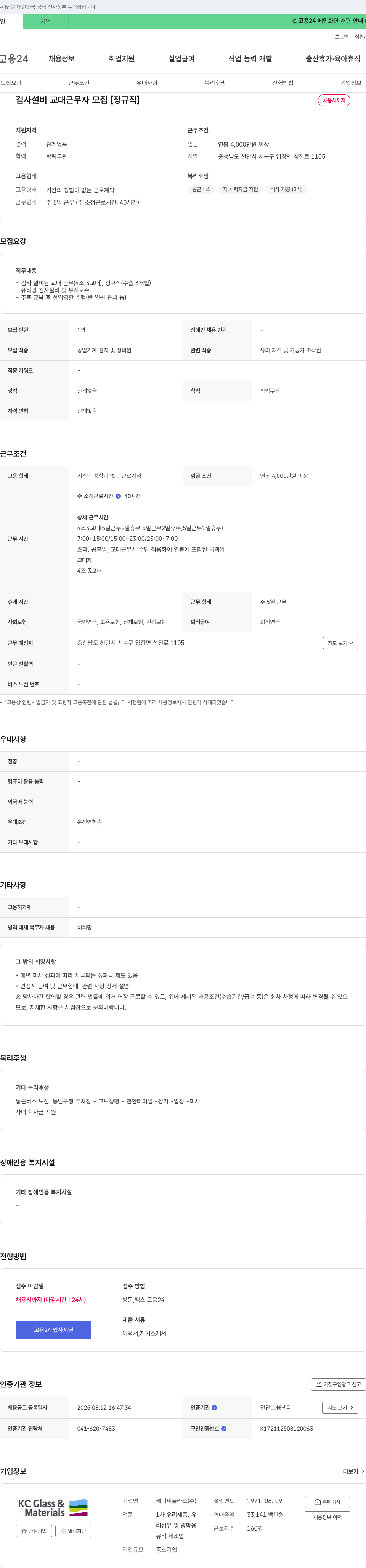Image resolution: width=366 pixels, height=1568 pixels.
Task: Click the 식사 제공 (3식) tag
Action: [286, 189]
